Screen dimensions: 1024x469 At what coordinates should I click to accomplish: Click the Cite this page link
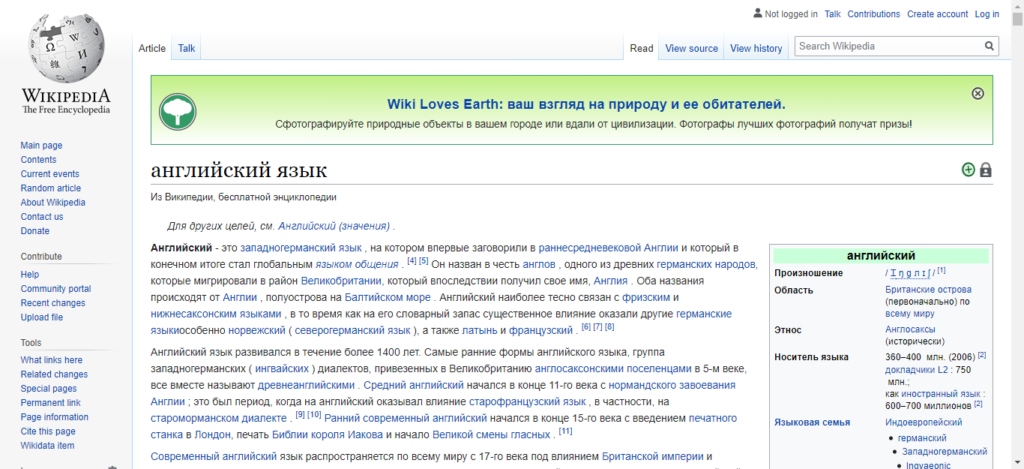coord(48,431)
